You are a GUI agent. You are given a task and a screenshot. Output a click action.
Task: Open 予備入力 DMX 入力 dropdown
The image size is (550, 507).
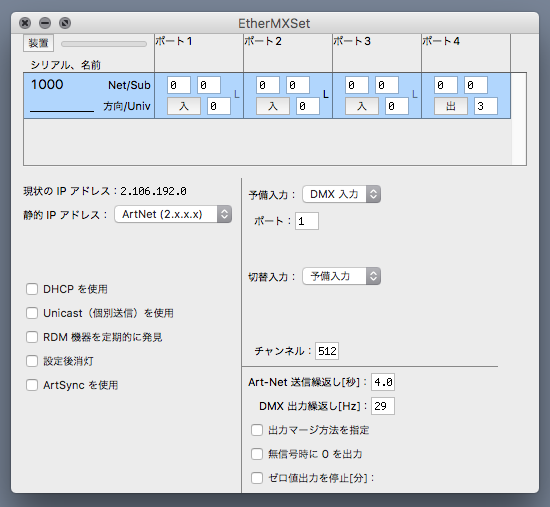(342, 194)
